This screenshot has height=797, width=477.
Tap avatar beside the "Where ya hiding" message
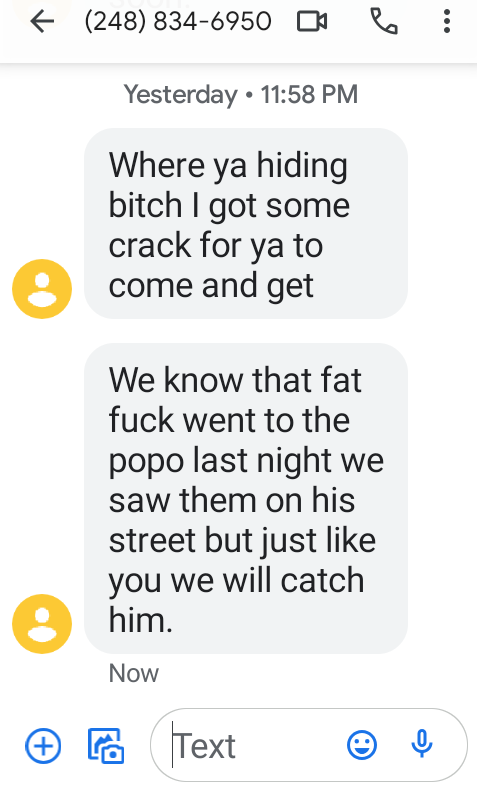tap(42, 289)
